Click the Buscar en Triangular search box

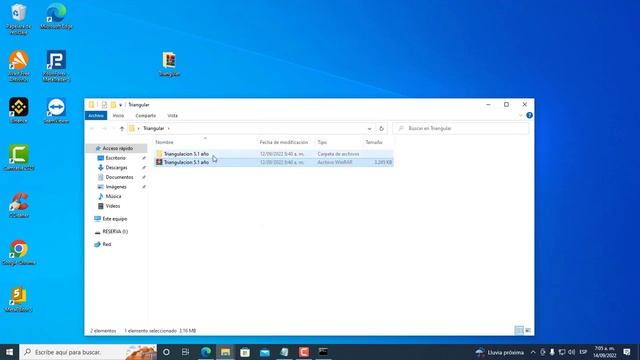pos(461,128)
